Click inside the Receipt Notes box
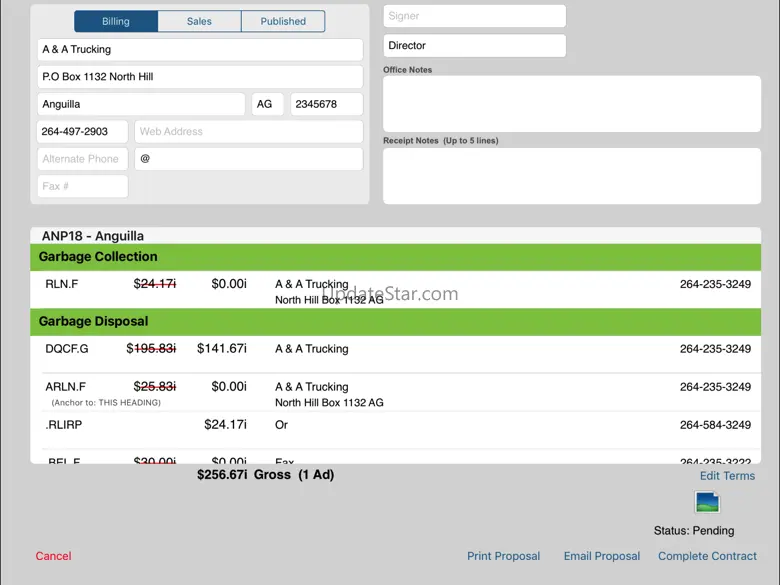 tap(572, 176)
